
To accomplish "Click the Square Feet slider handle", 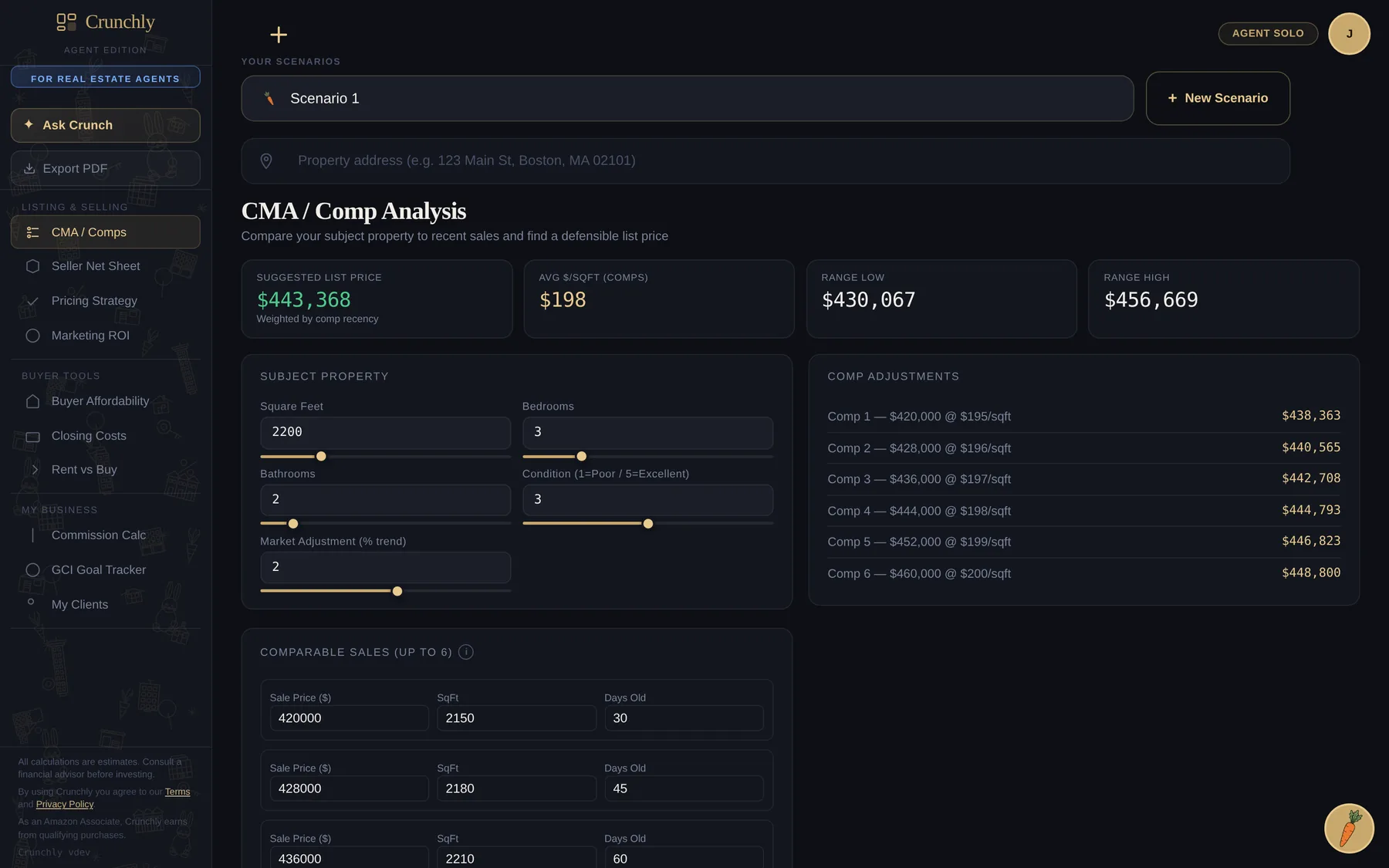I will tap(321, 456).
